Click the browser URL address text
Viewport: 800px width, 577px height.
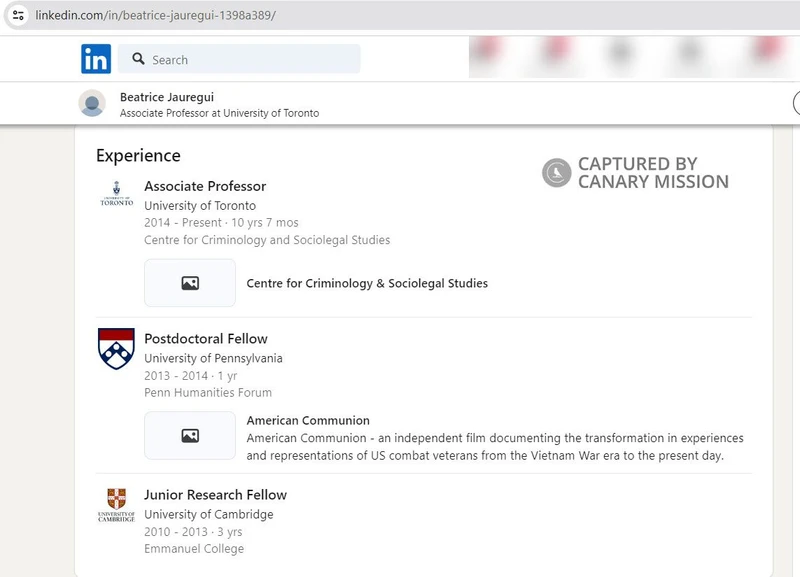(x=156, y=15)
